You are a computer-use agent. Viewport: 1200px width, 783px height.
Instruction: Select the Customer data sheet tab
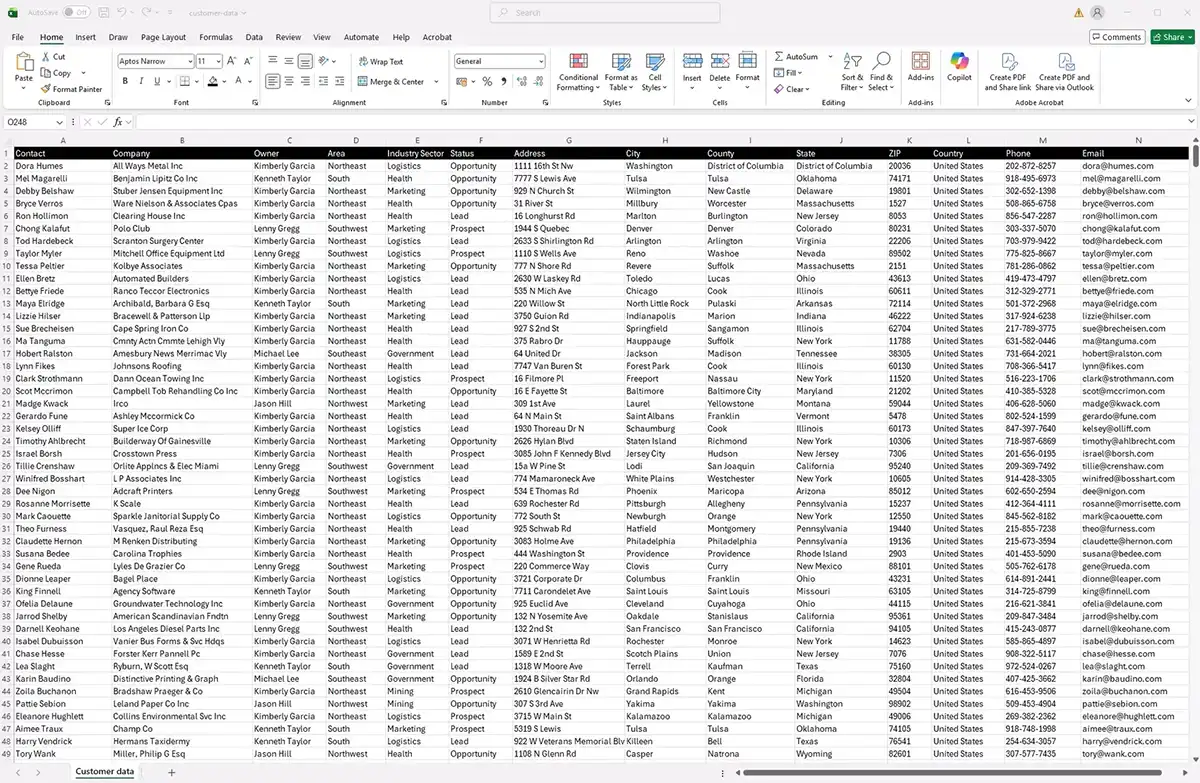tap(105, 772)
